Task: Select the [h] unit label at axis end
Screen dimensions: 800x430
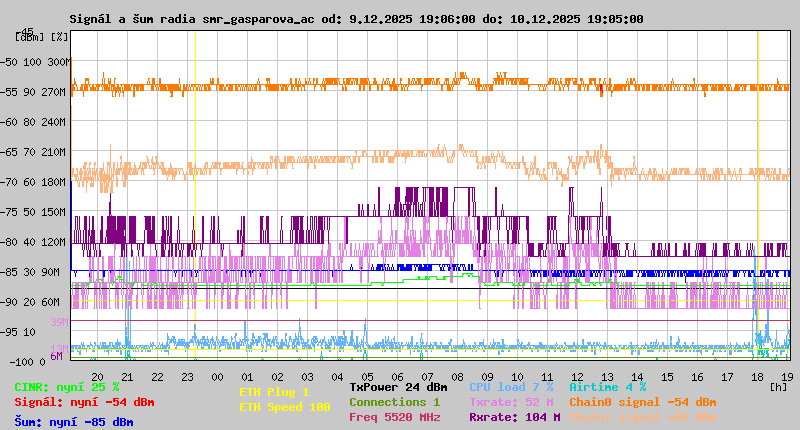Action: [x=778, y=385]
